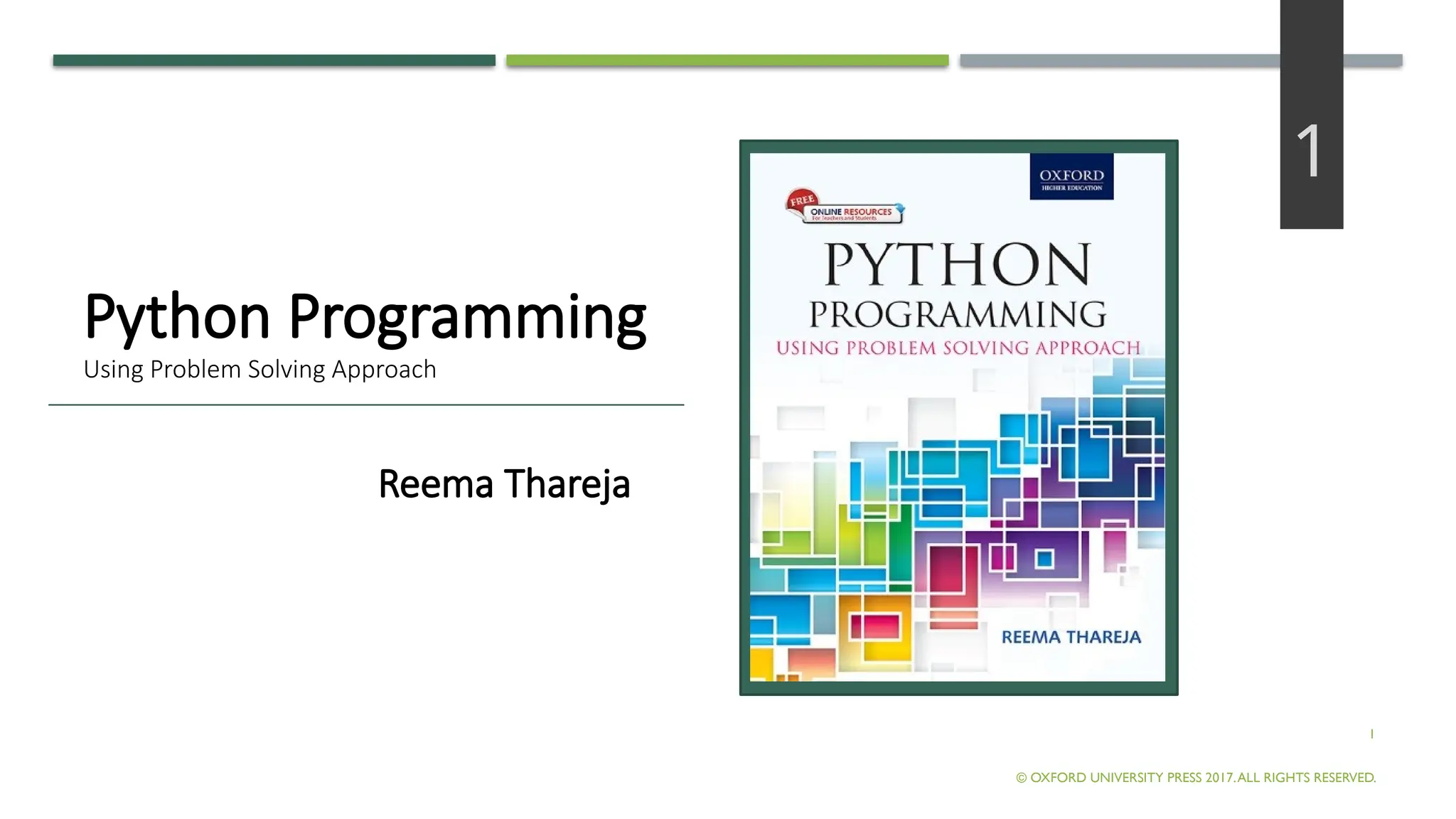Click the divider line under the subtitle
Image resolution: width=1456 pixels, height=819 pixels.
point(365,405)
